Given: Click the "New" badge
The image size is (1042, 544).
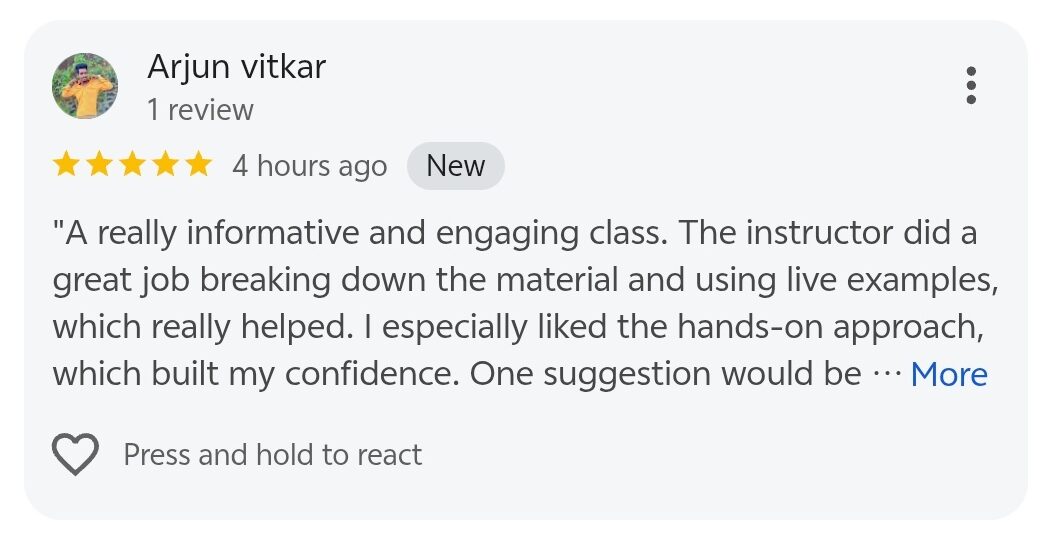Looking at the screenshot, I should [x=455, y=166].
